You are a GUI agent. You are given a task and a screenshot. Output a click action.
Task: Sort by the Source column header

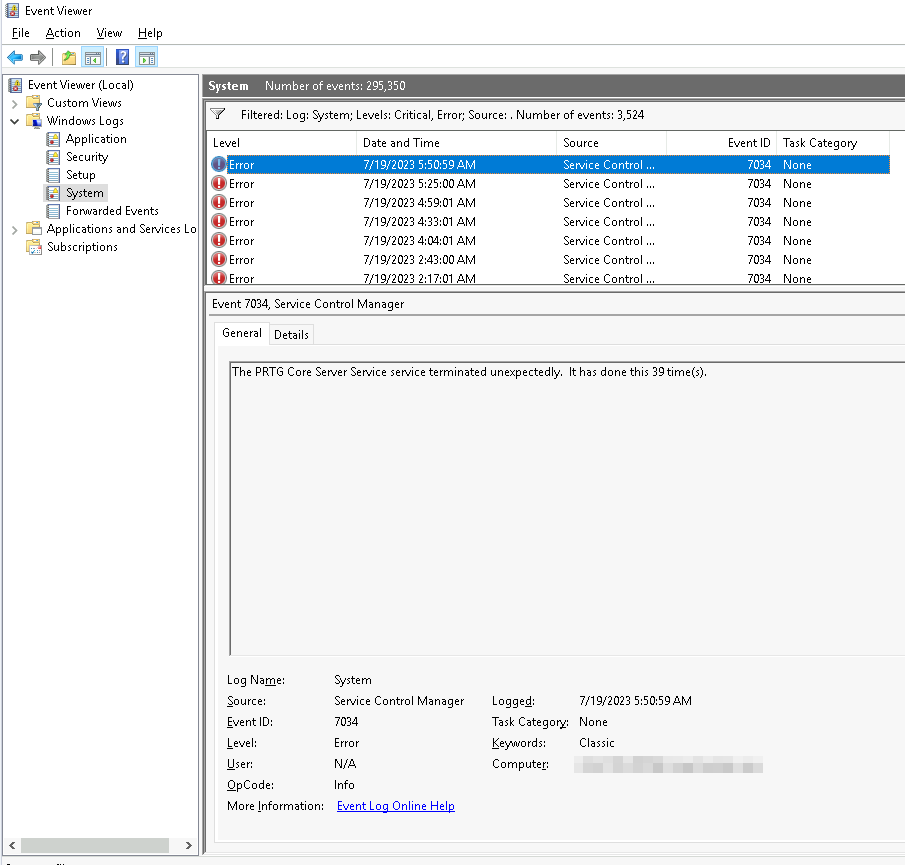611,143
